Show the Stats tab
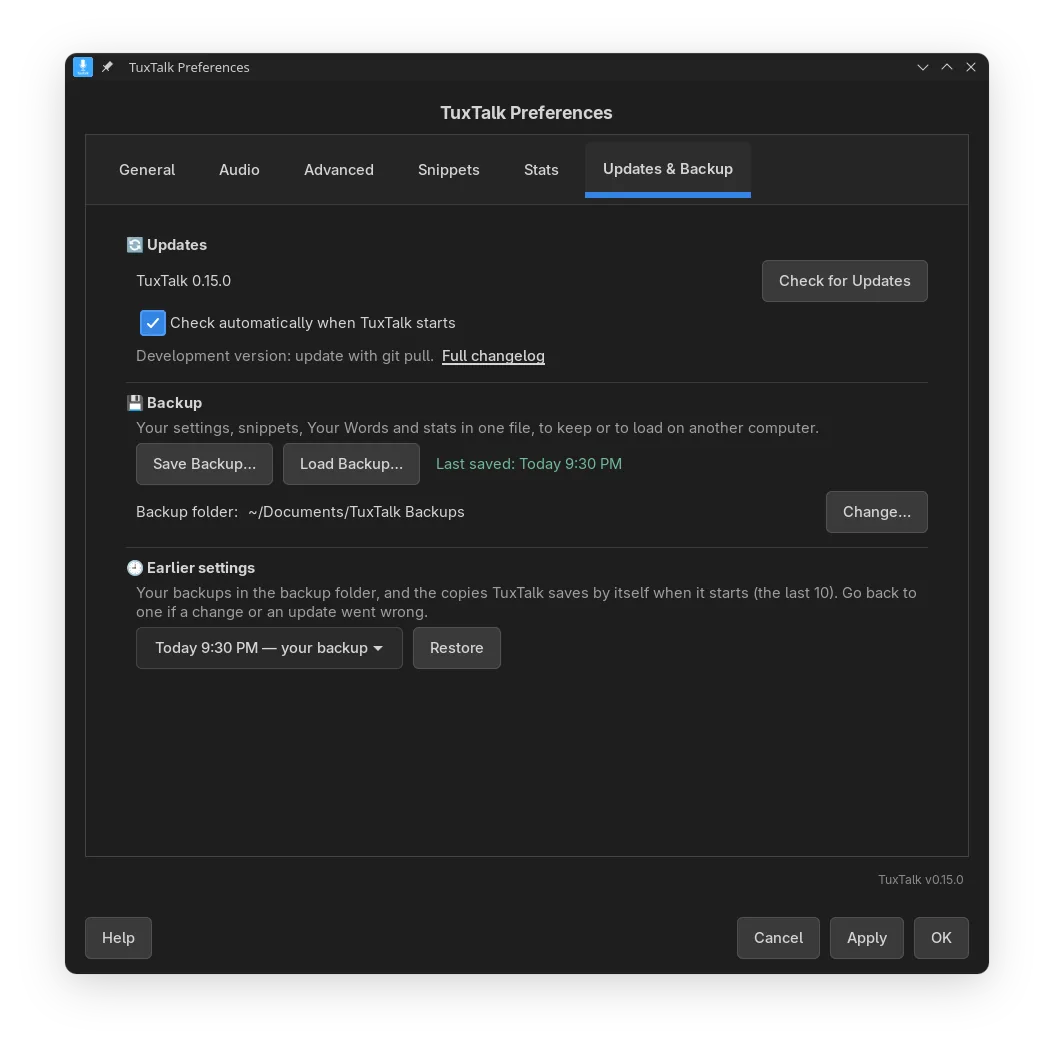Screen dimensions: 1054x1051 click(x=541, y=170)
